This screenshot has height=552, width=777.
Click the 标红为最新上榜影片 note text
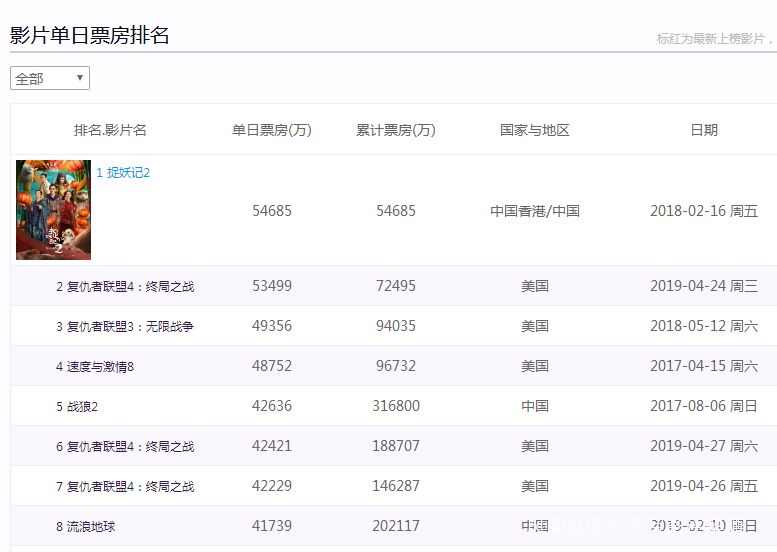[714, 39]
